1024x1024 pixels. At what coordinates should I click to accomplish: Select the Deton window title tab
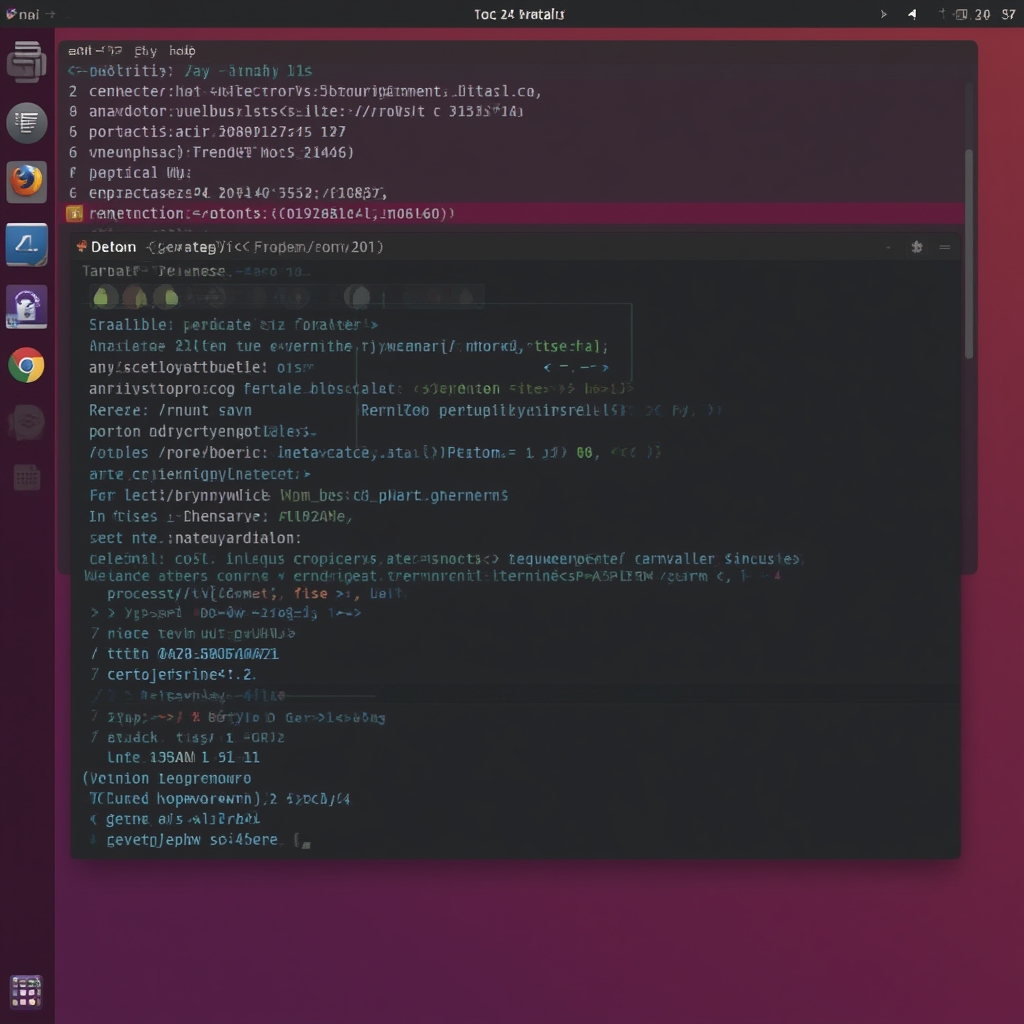(112, 246)
